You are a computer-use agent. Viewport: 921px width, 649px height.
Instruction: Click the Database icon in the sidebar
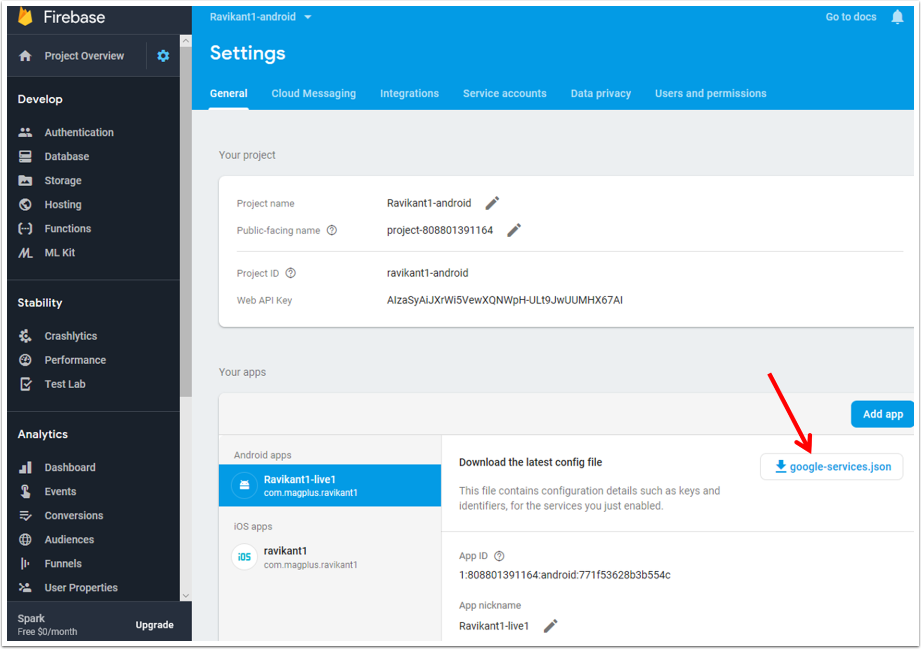pos(25,156)
